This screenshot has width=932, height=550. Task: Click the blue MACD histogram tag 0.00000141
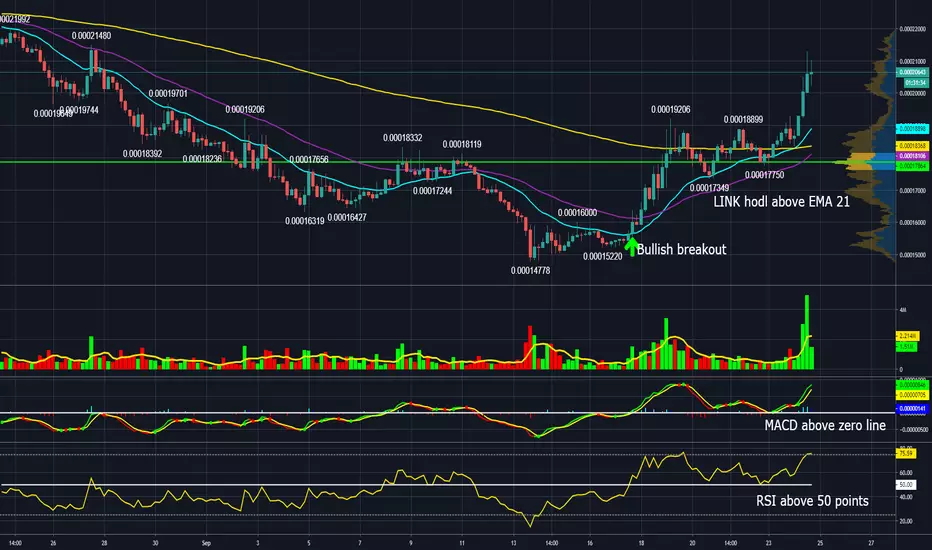click(912, 408)
